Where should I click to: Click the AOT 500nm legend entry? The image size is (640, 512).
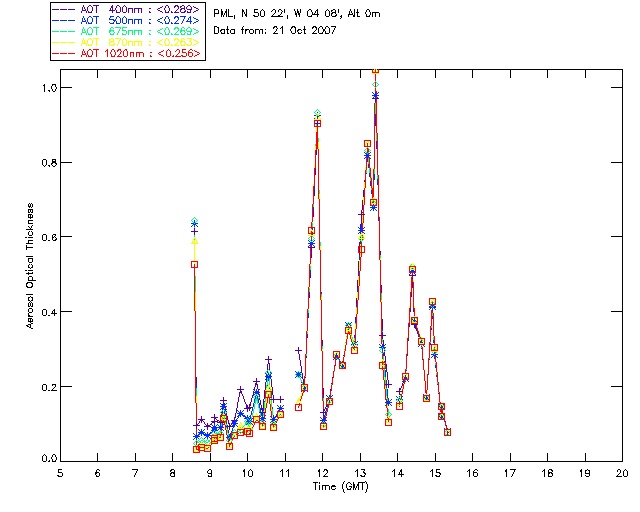click(x=127, y=20)
